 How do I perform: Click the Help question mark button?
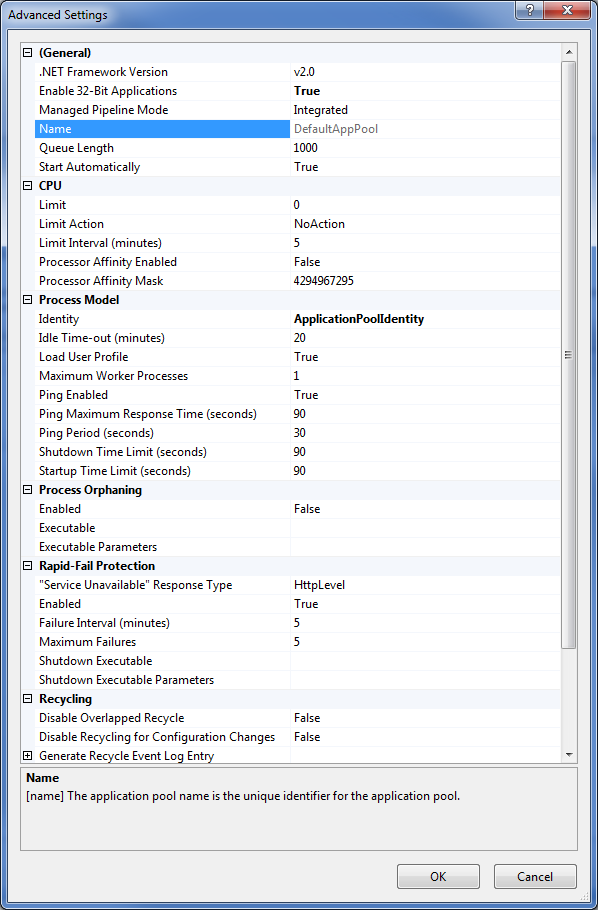(x=530, y=11)
